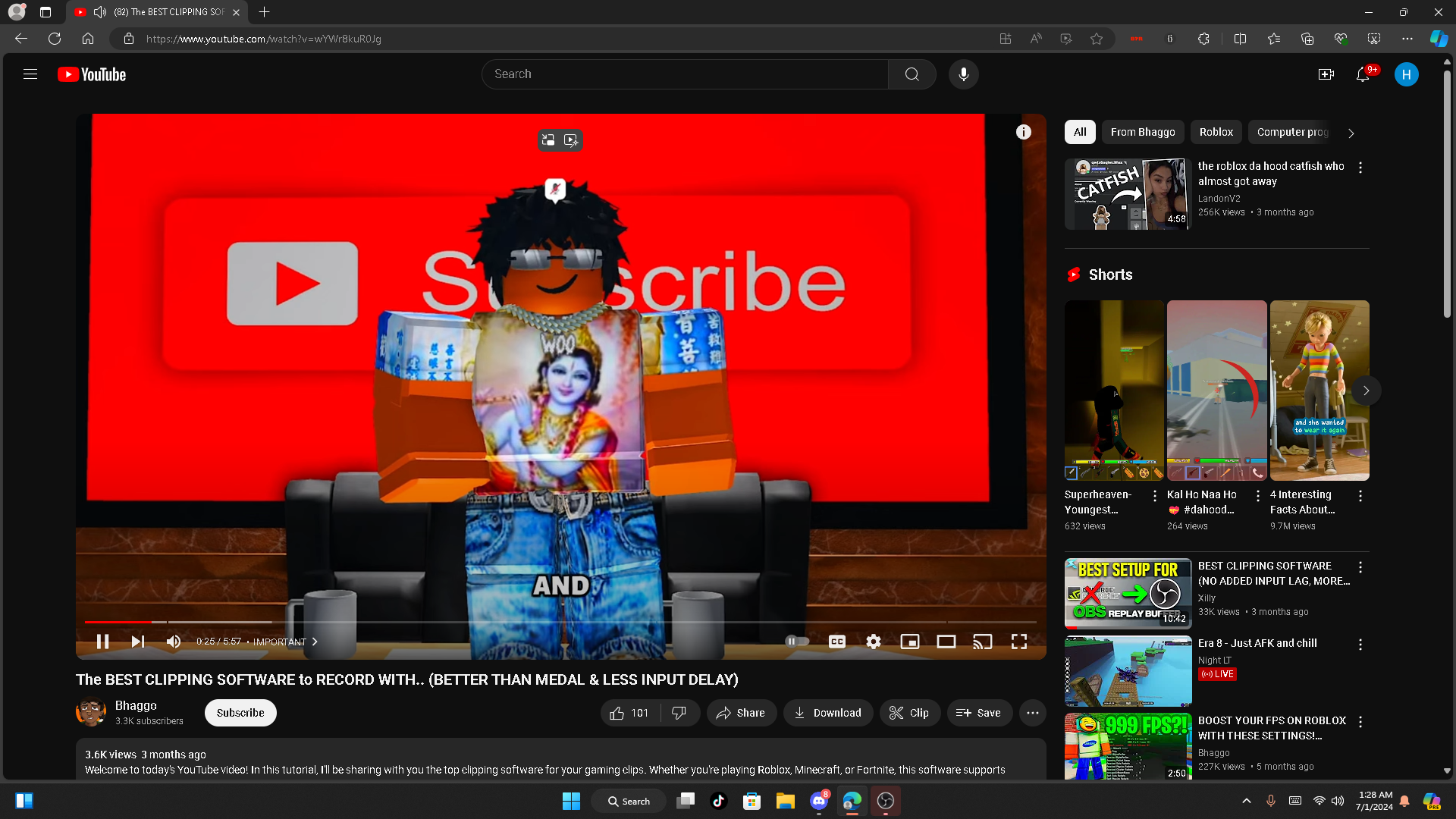Open YouTube notifications bell

[x=1363, y=74]
